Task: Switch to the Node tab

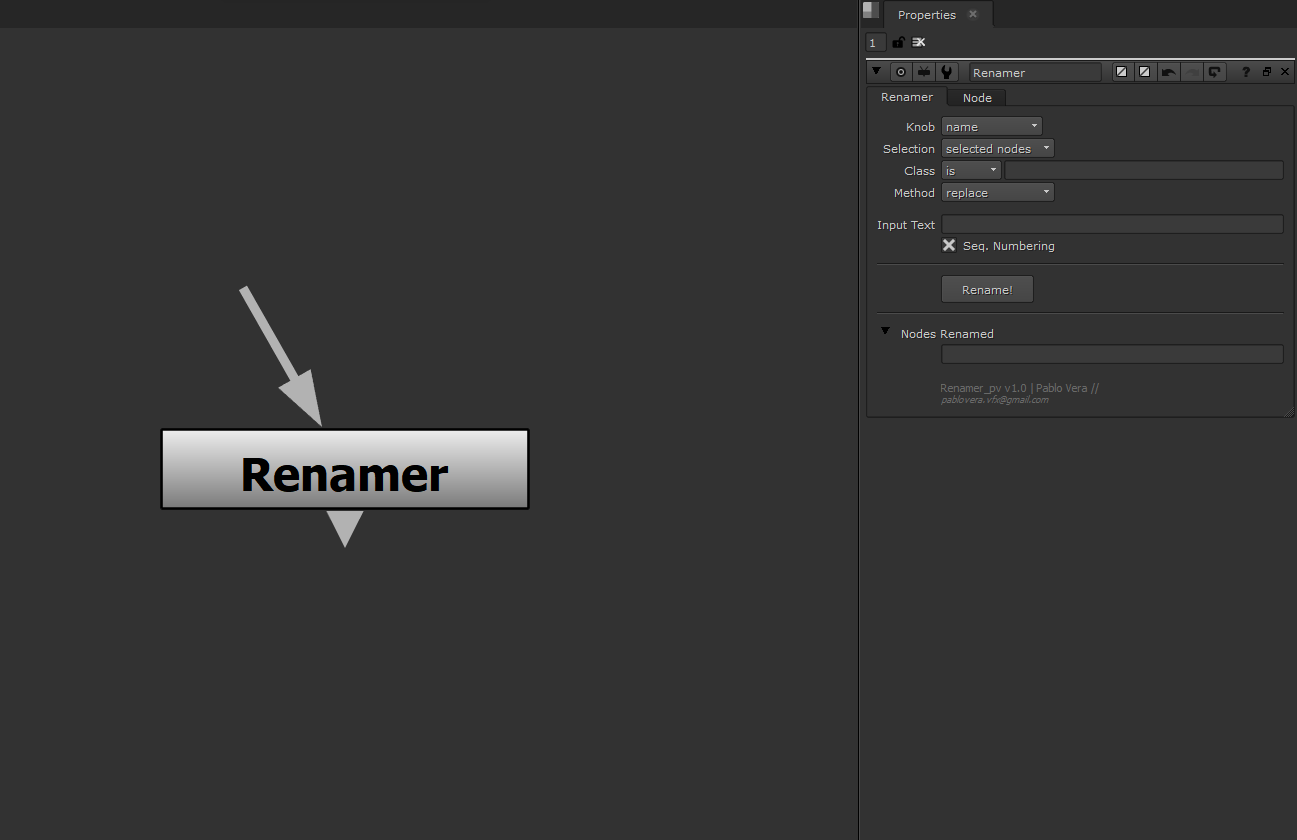Action: click(976, 97)
